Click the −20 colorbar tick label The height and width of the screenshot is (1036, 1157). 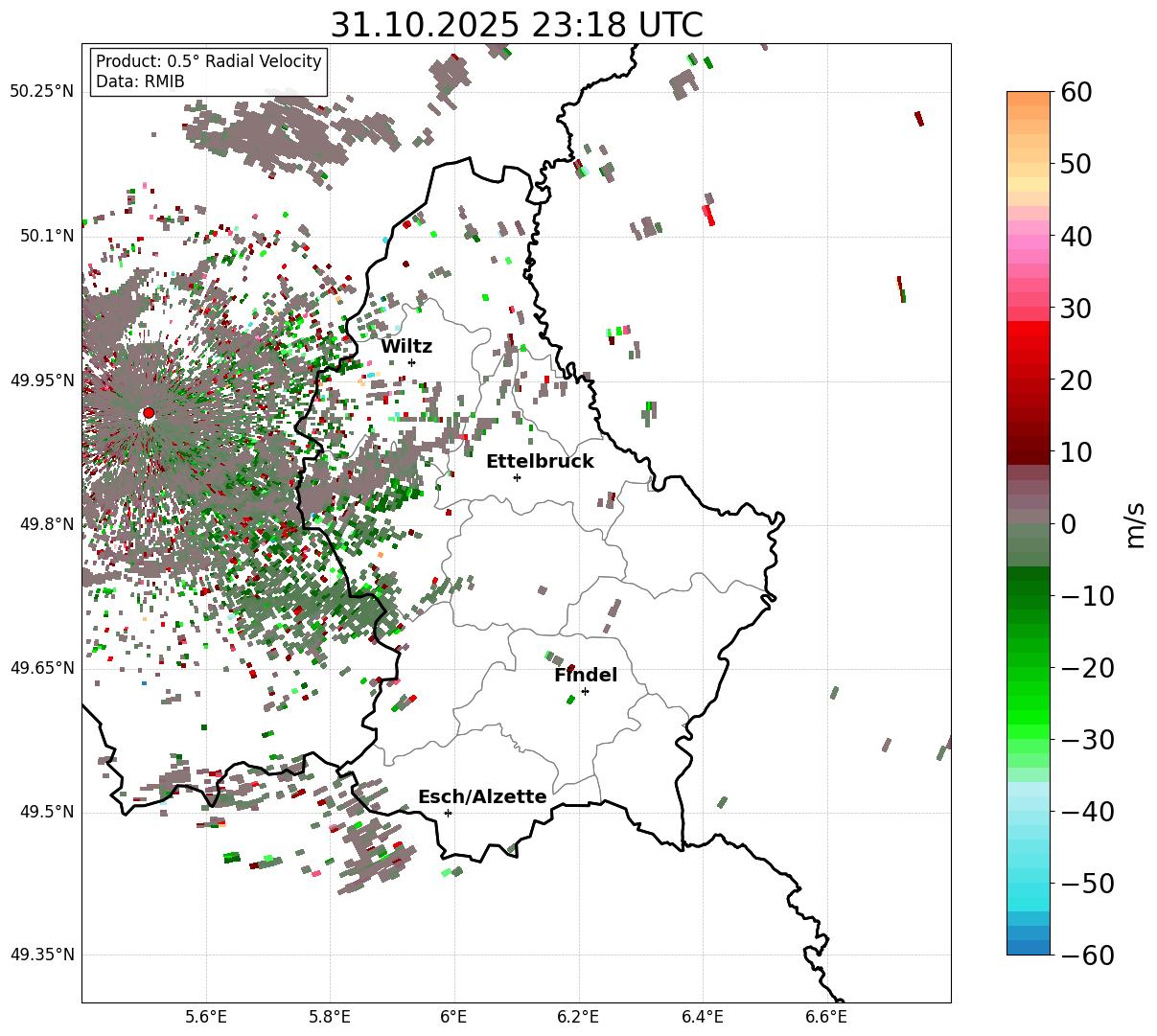click(x=1088, y=667)
